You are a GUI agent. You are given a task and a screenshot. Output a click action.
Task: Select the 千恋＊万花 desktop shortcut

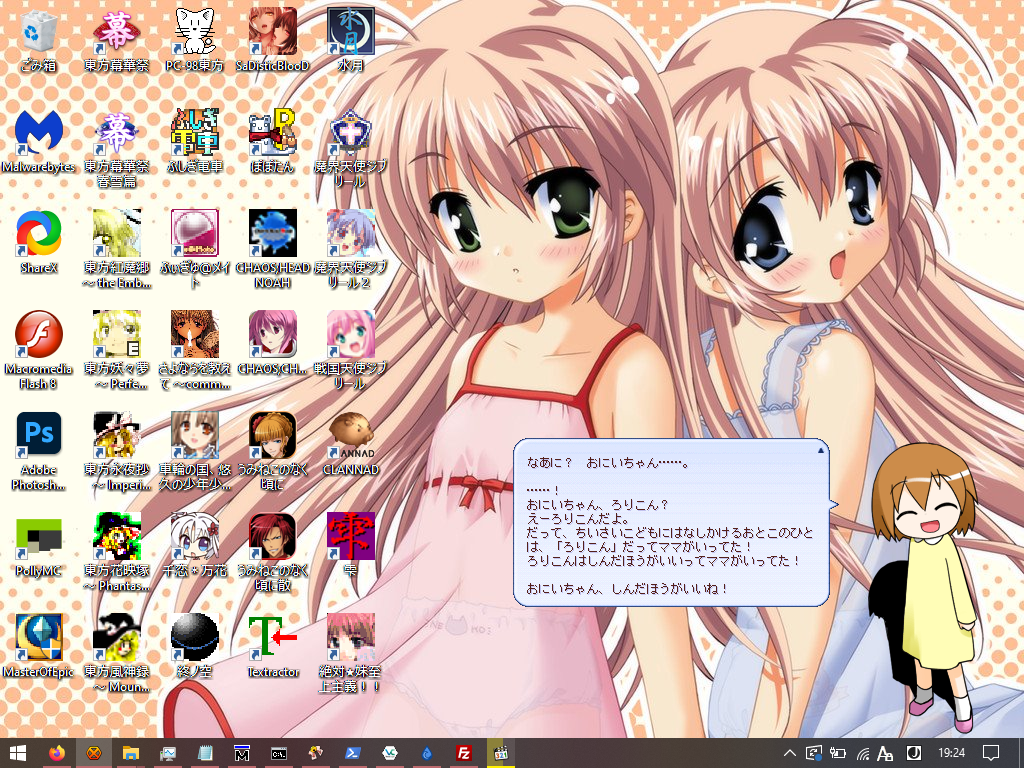click(x=194, y=545)
